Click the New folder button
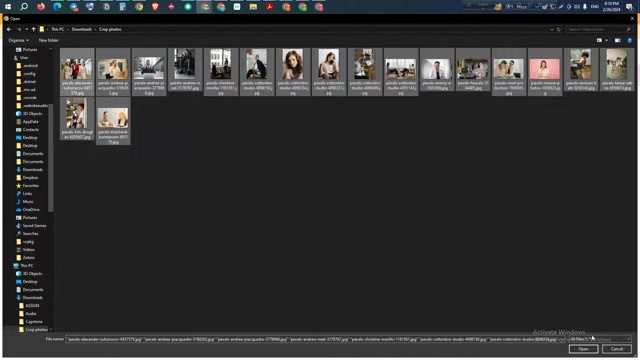Image resolution: width=640 pixels, height=360 pixels. click(x=48, y=40)
